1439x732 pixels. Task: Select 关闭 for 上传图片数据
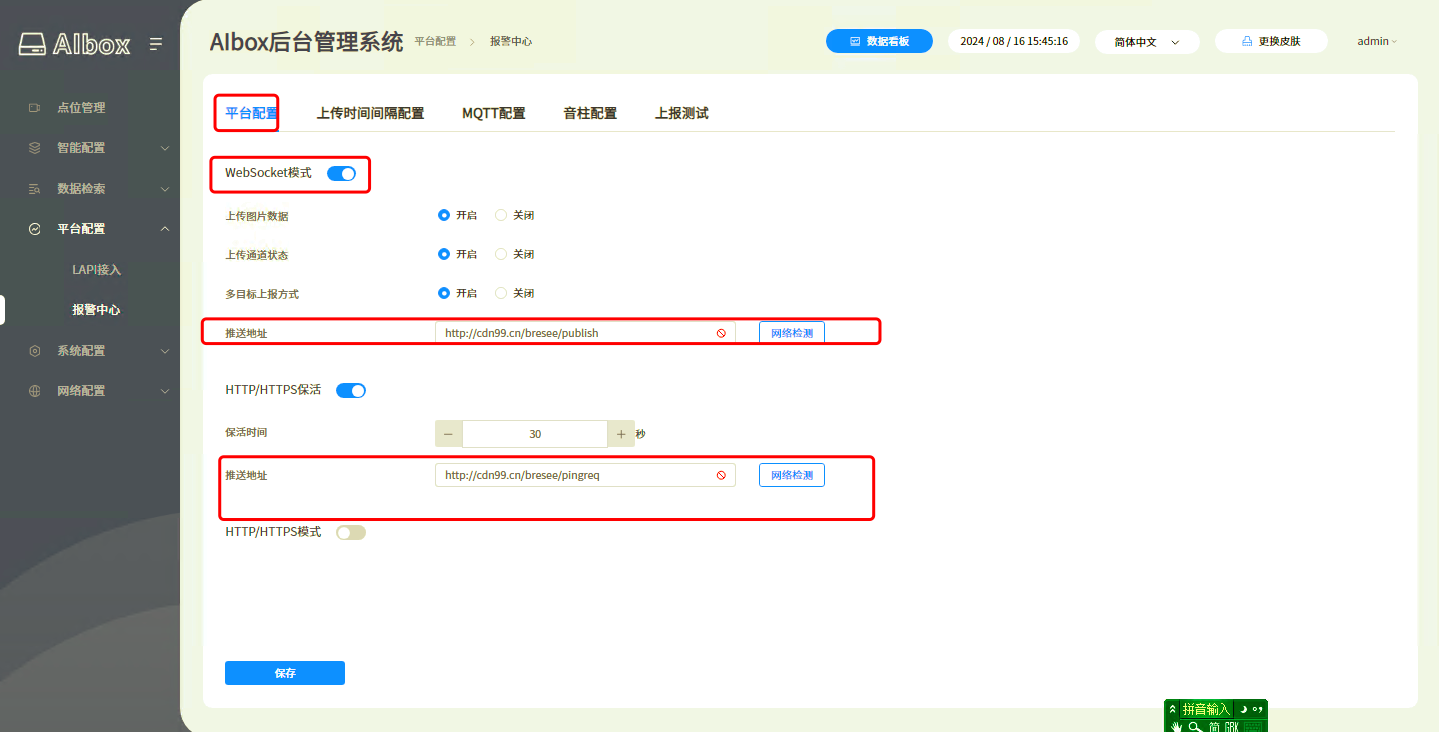[502, 215]
